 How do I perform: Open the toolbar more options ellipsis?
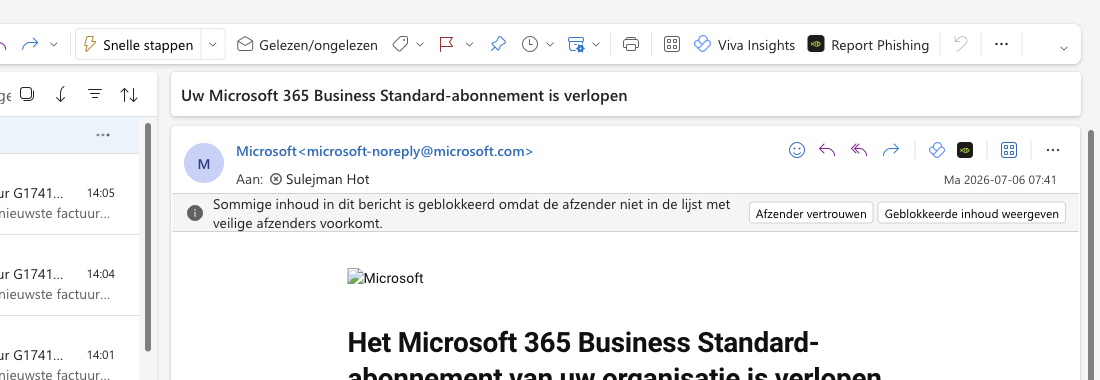(1002, 44)
